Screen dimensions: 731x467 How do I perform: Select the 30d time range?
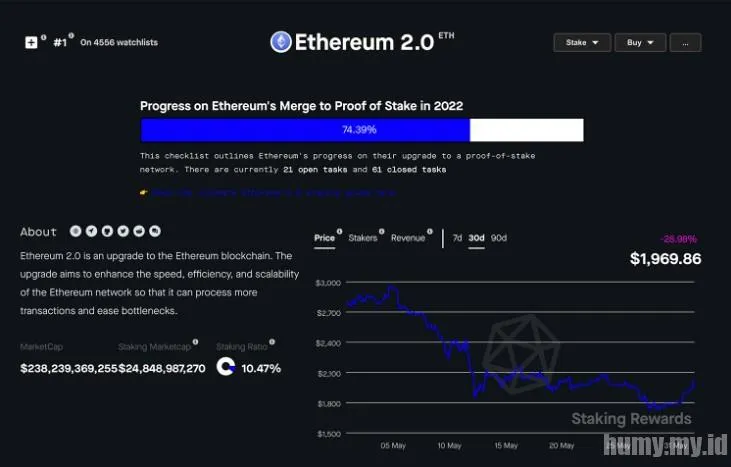477,238
